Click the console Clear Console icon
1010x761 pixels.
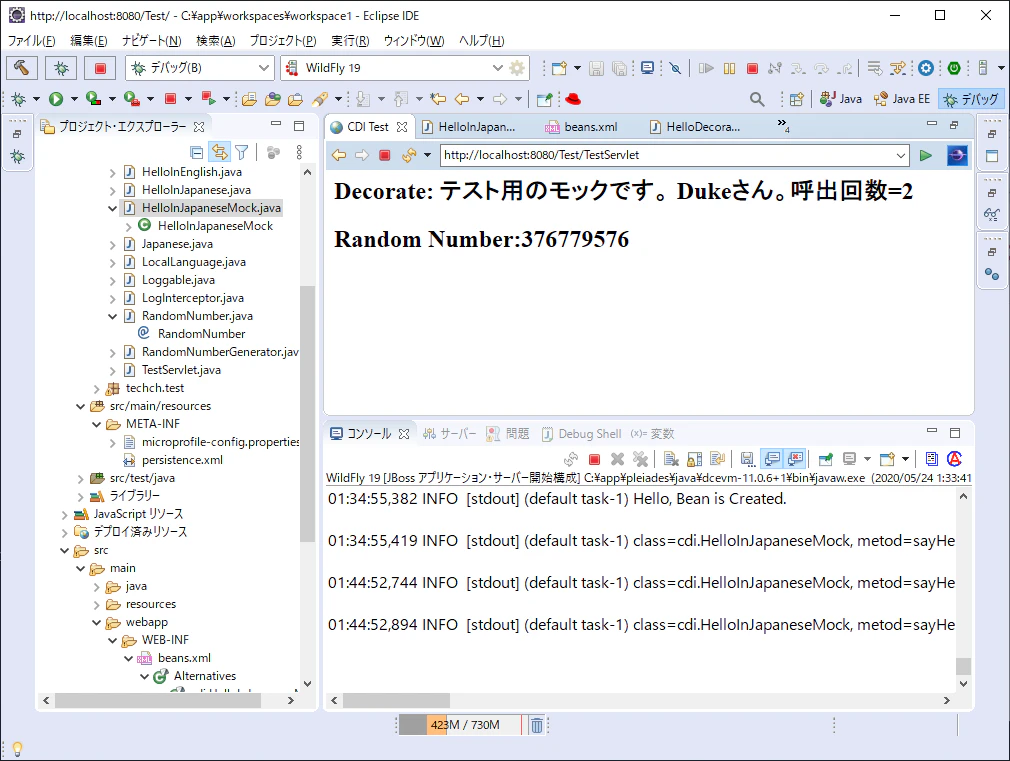(671, 459)
